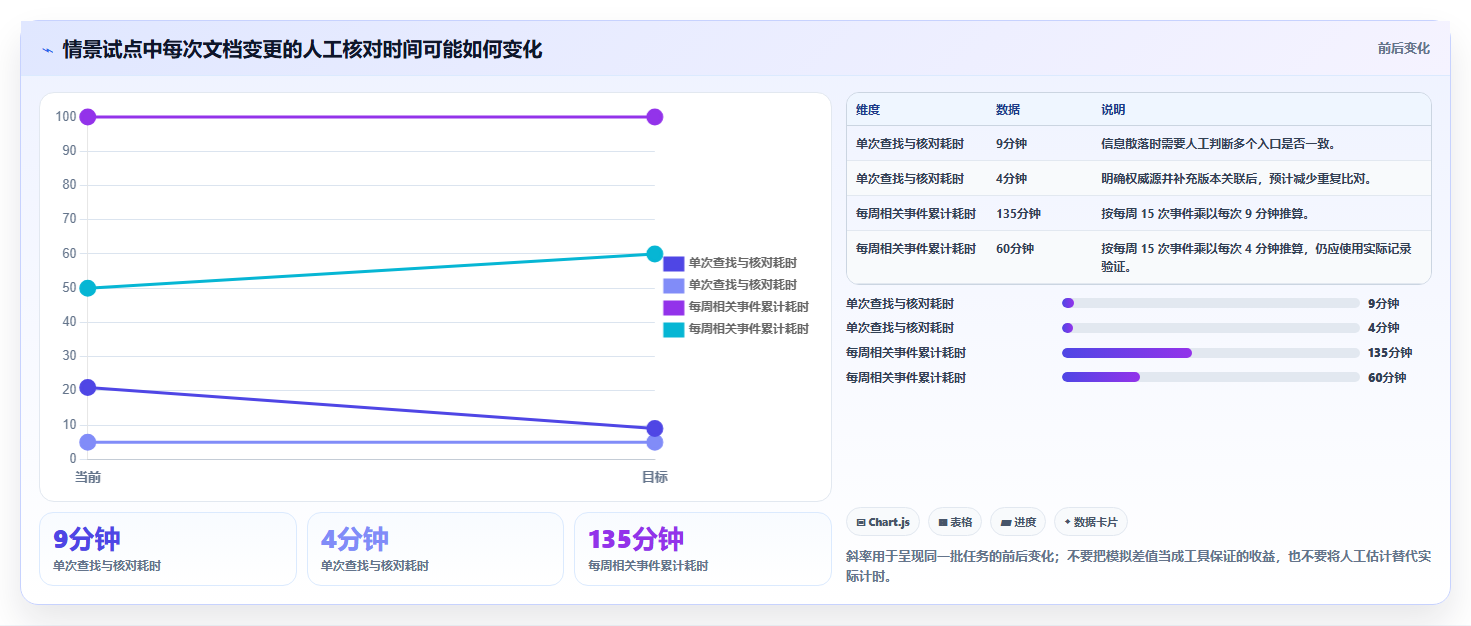Screen dimensions: 1471x626
Task: Click the 目标 x-axis label
Action: (655, 477)
